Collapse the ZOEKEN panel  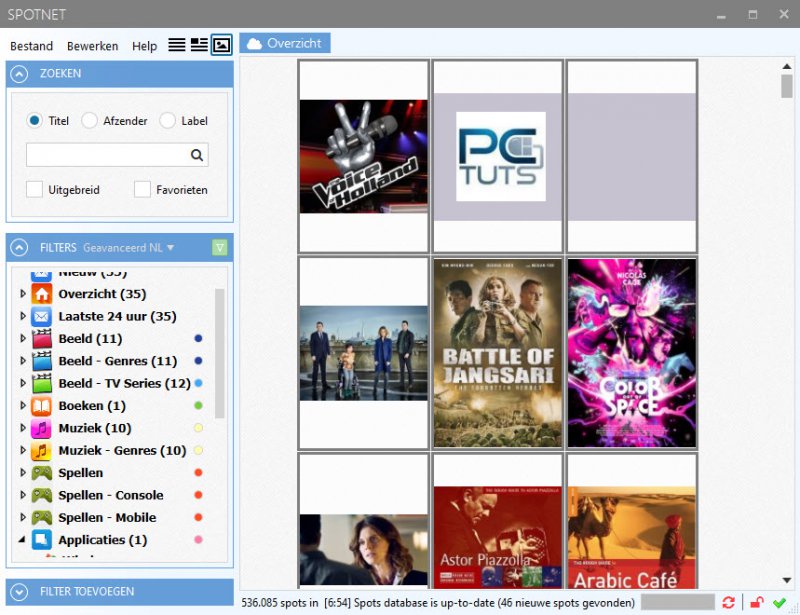coord(21,74)
